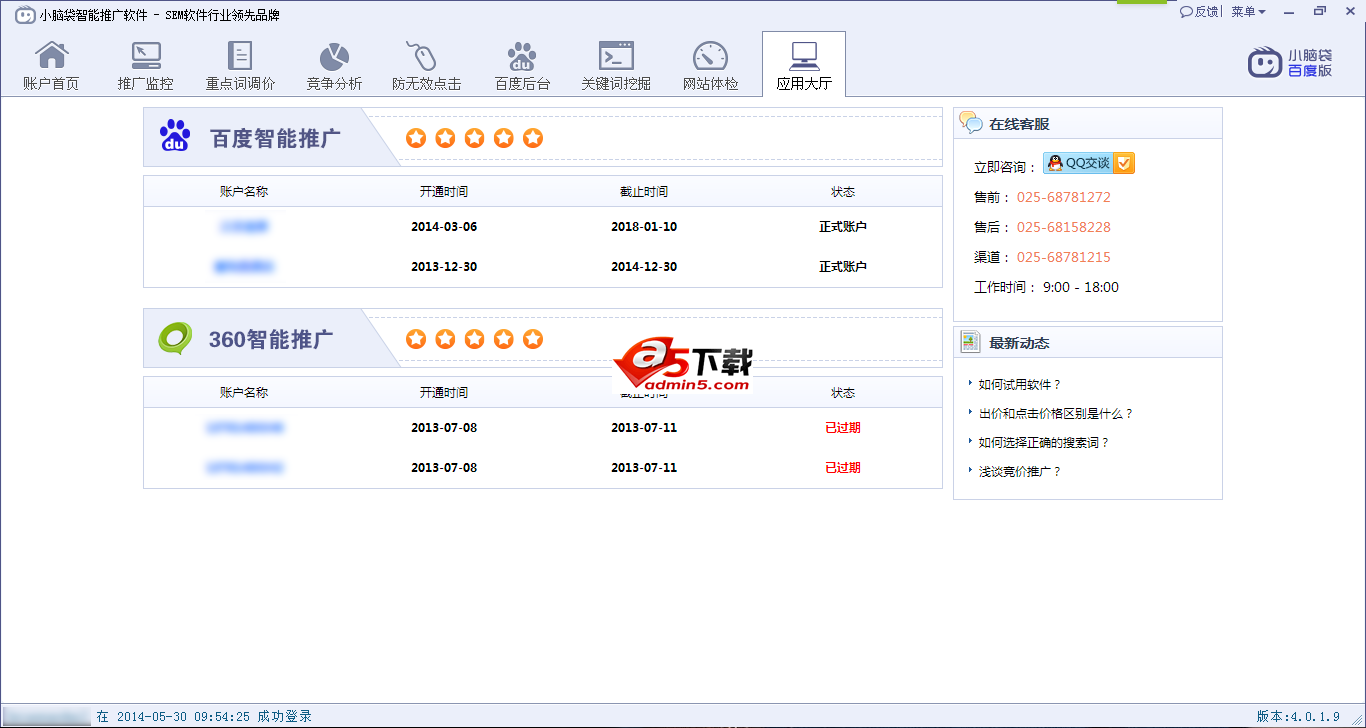Read the 如何选择正确的搜索词？ article
This screenshot has height=728, width=1366.
coord(1044,442)
